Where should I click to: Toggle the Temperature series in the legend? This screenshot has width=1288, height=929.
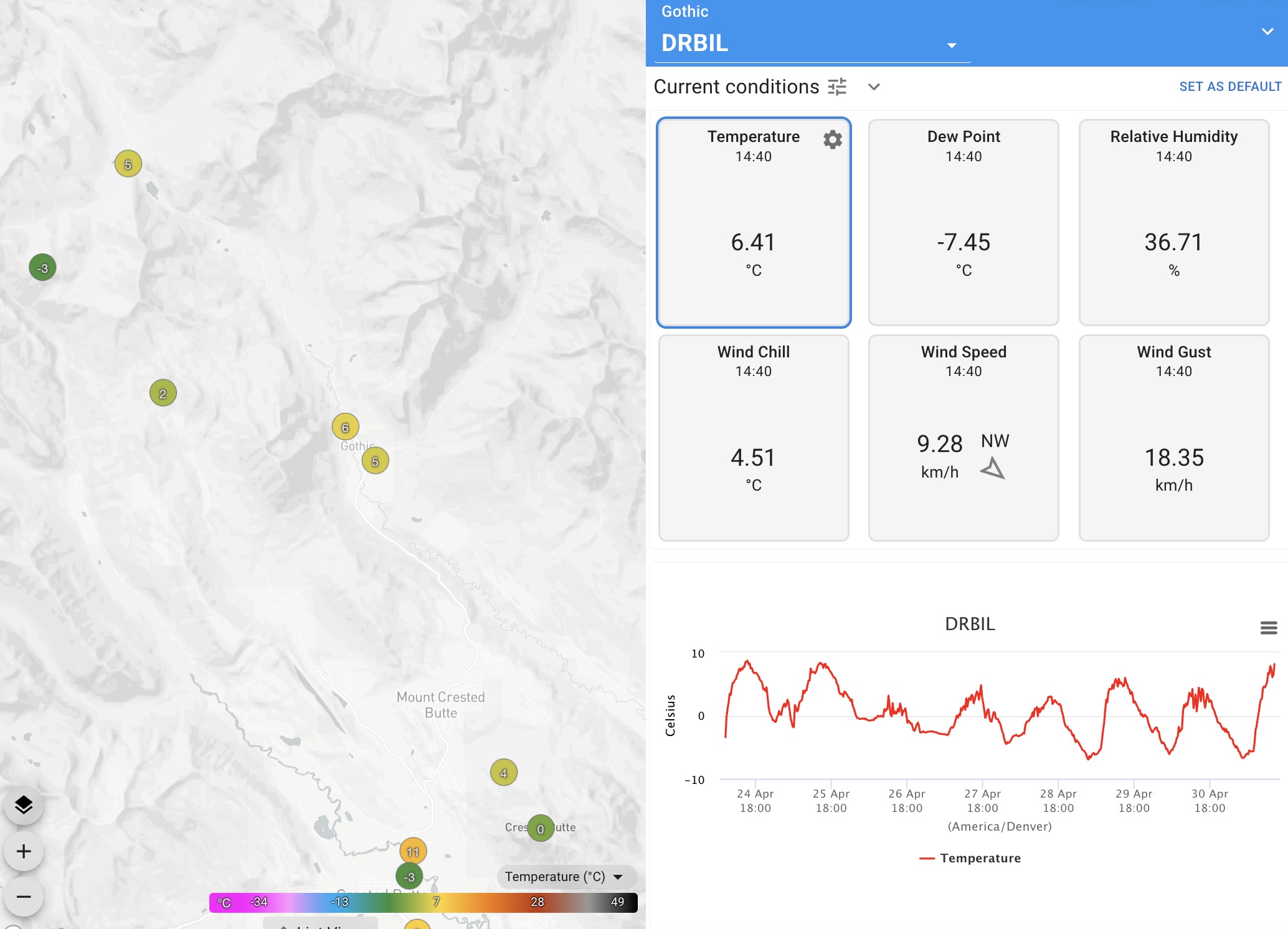point(970,858)
